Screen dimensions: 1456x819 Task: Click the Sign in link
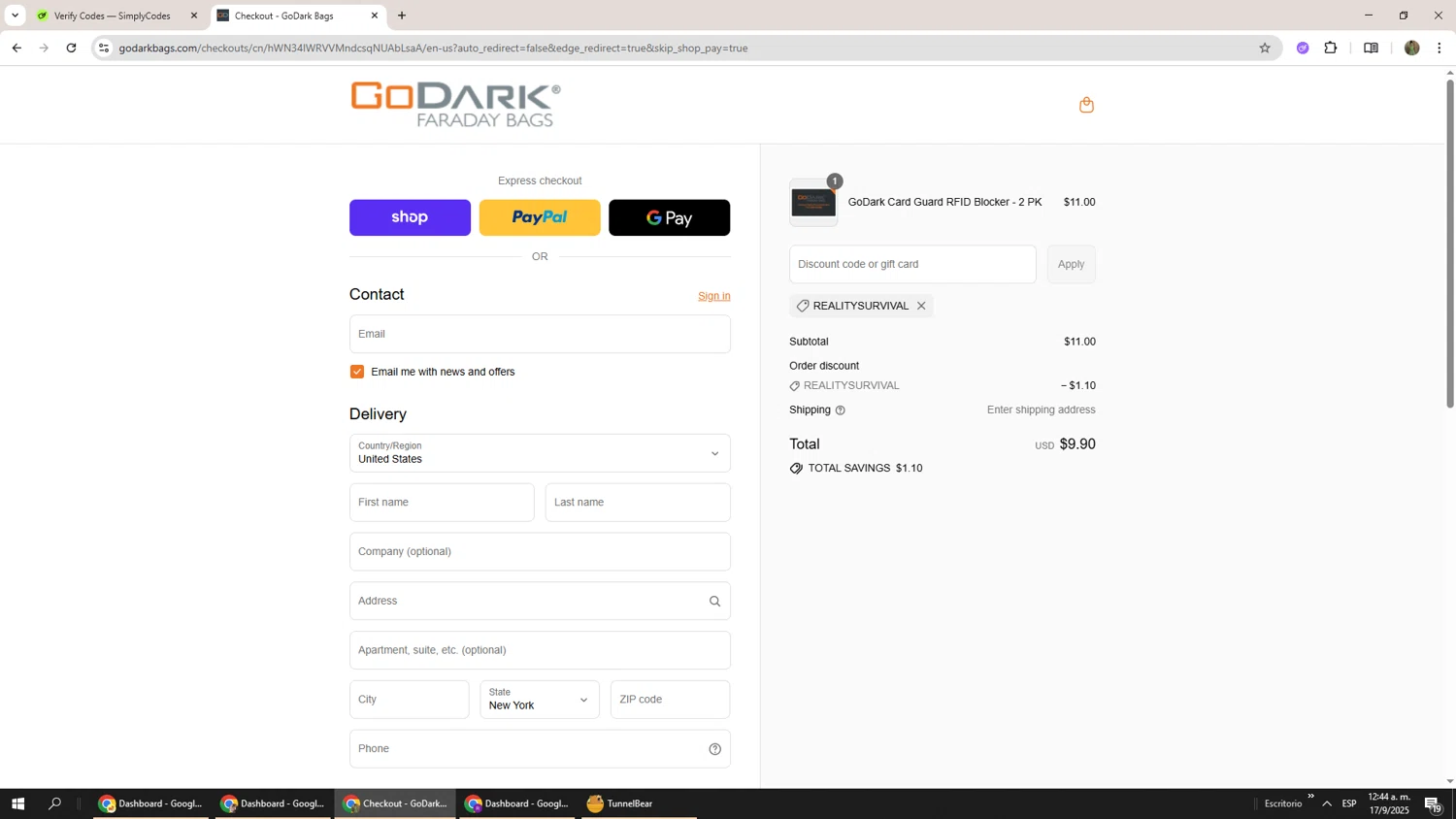click(714, 296)
